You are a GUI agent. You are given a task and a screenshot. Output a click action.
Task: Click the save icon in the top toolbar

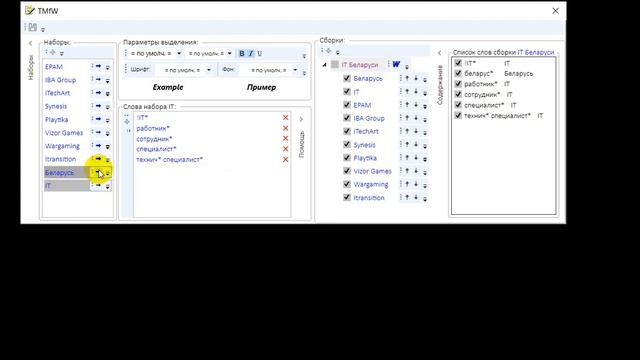coord(33,27)
